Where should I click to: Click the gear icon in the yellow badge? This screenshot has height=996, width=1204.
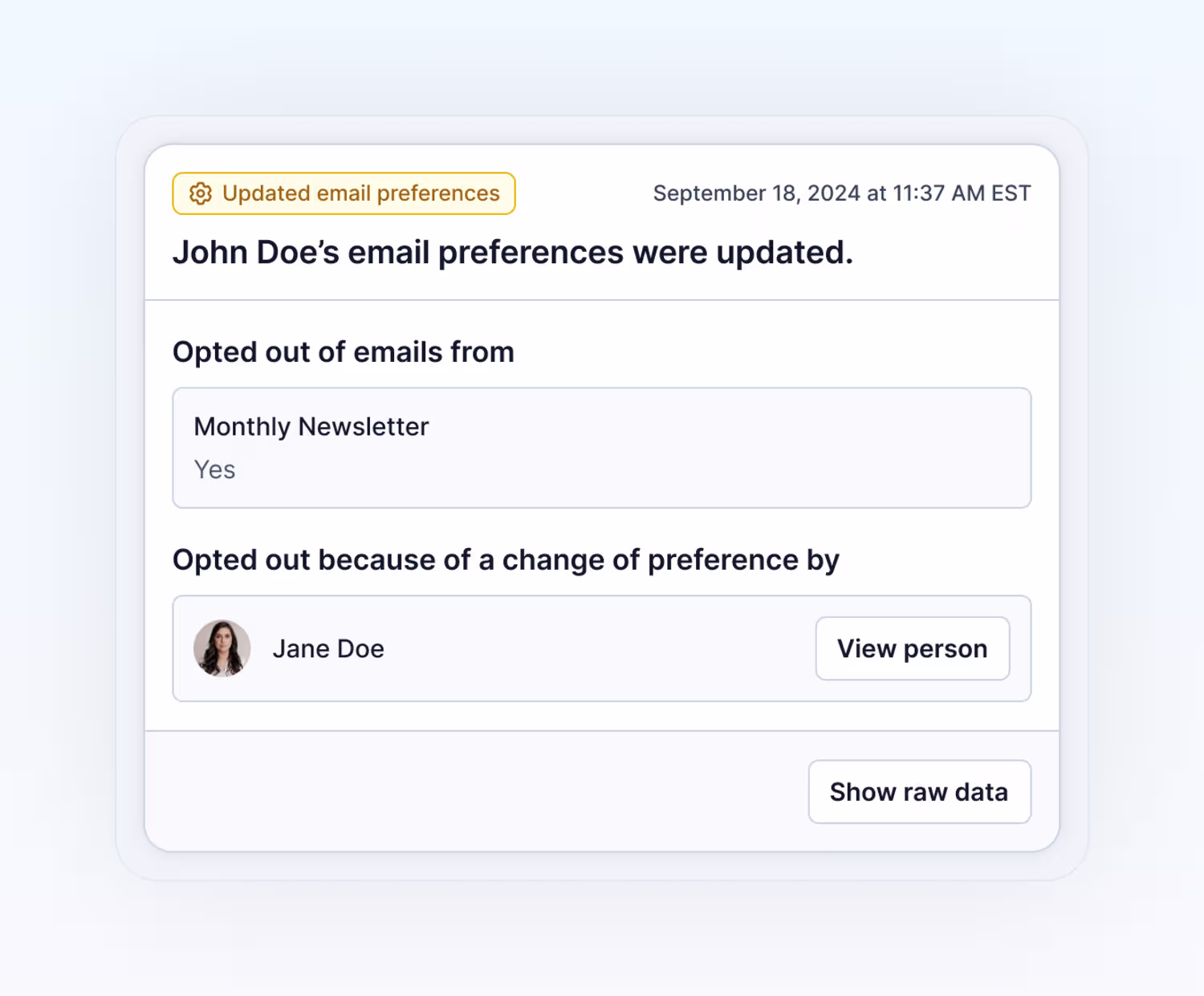[201, 193]
